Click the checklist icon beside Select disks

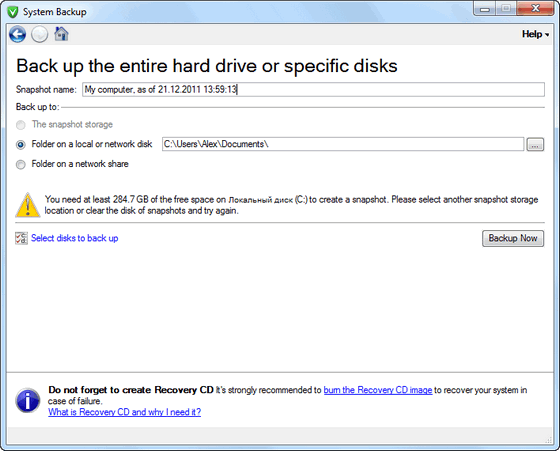(21, 238)
